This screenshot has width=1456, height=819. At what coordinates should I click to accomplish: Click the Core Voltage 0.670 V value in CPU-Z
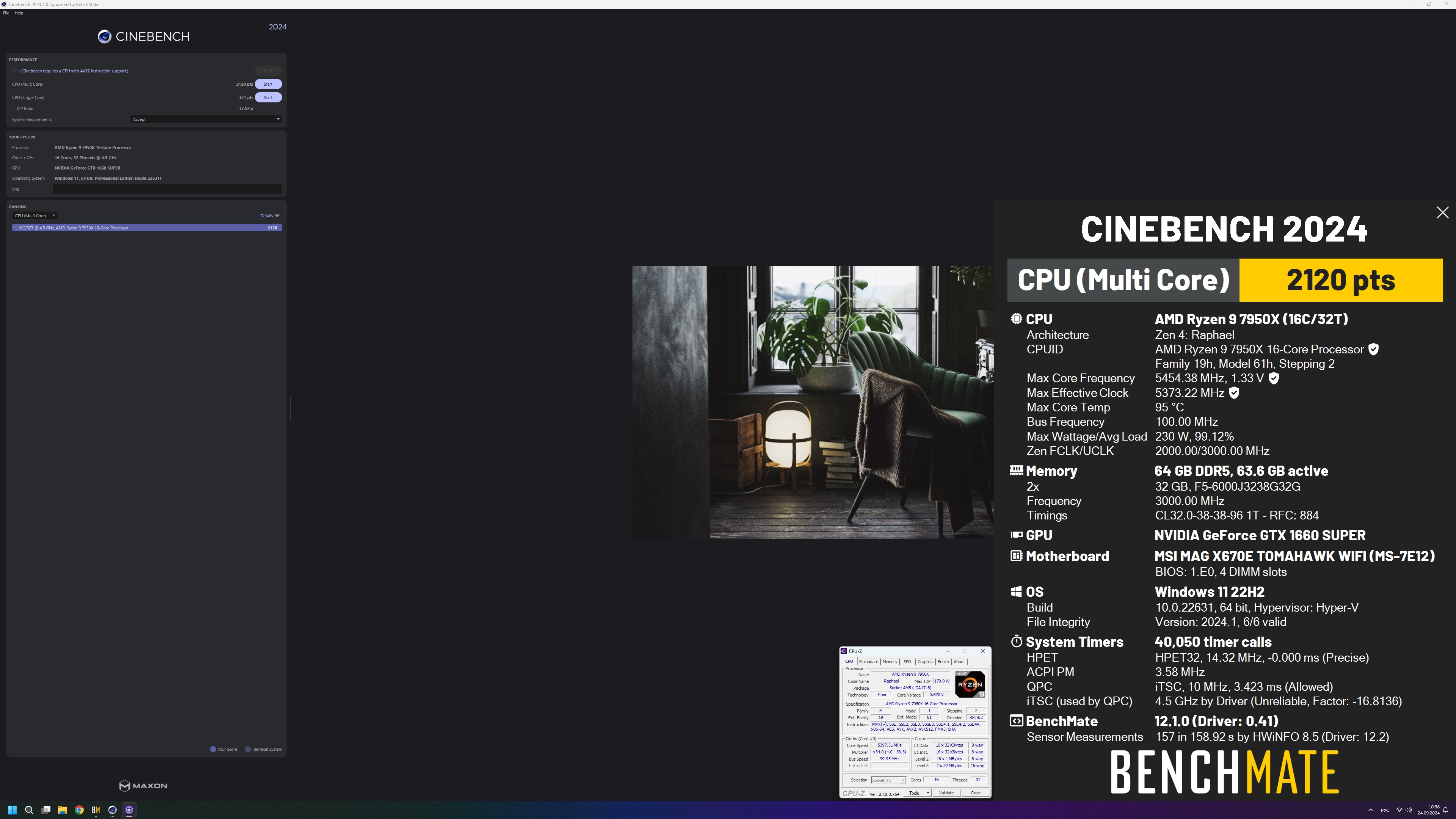(x=937, y=695)
